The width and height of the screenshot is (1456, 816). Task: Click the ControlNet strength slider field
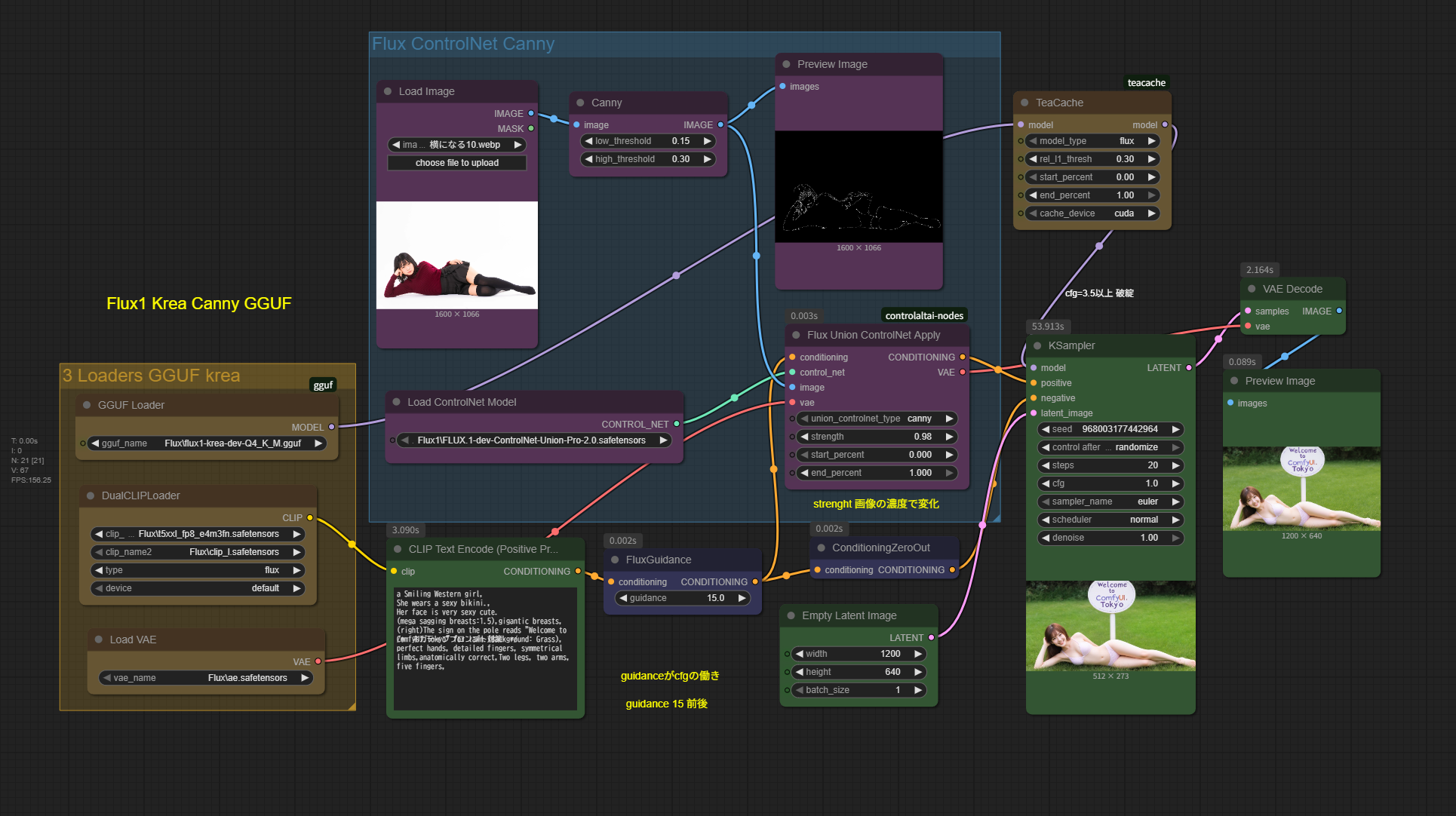click(x=877, y=437)
